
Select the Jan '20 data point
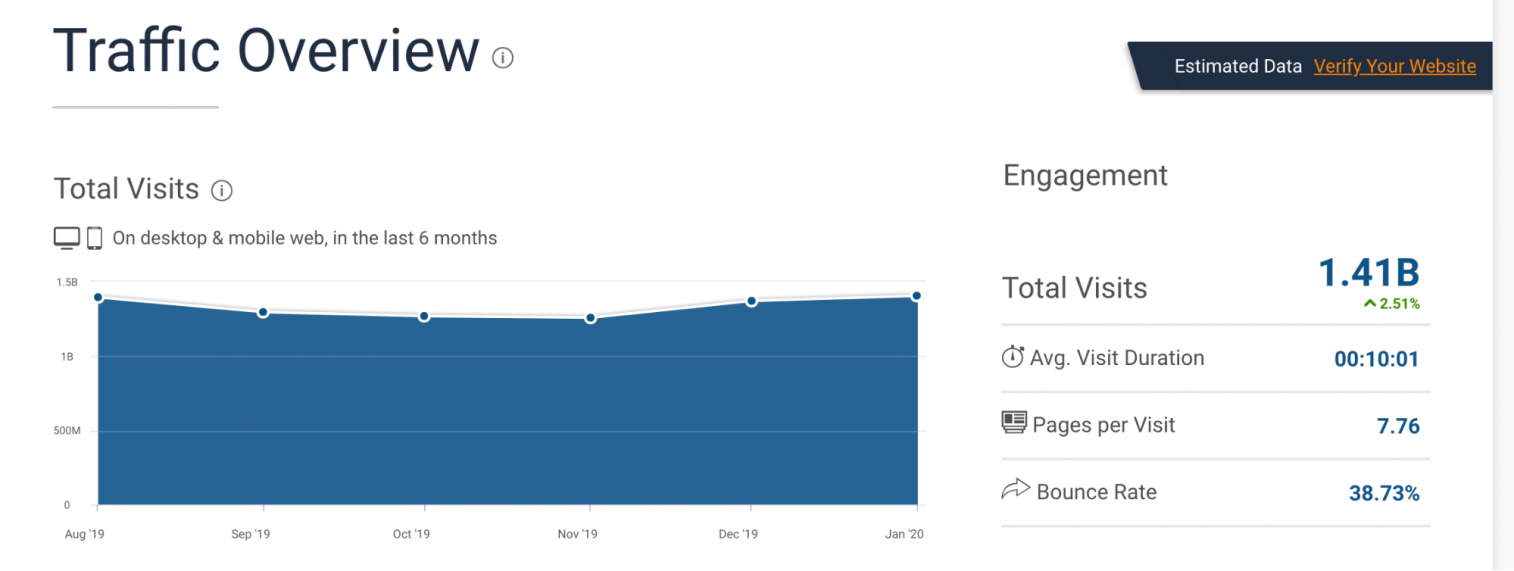pos(916,296)
